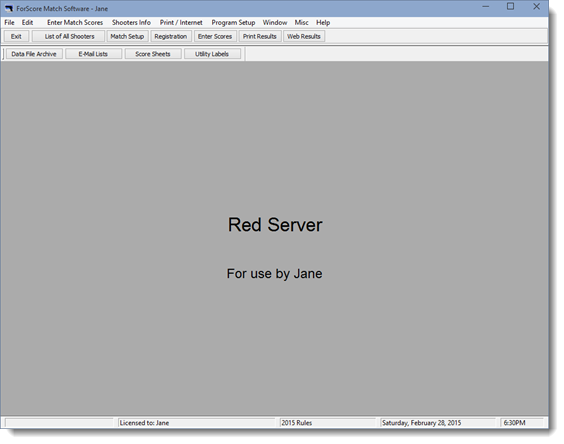Open List of All Shooters
The height and width of the screenshot is (444, 564).
tap(69, 36)
